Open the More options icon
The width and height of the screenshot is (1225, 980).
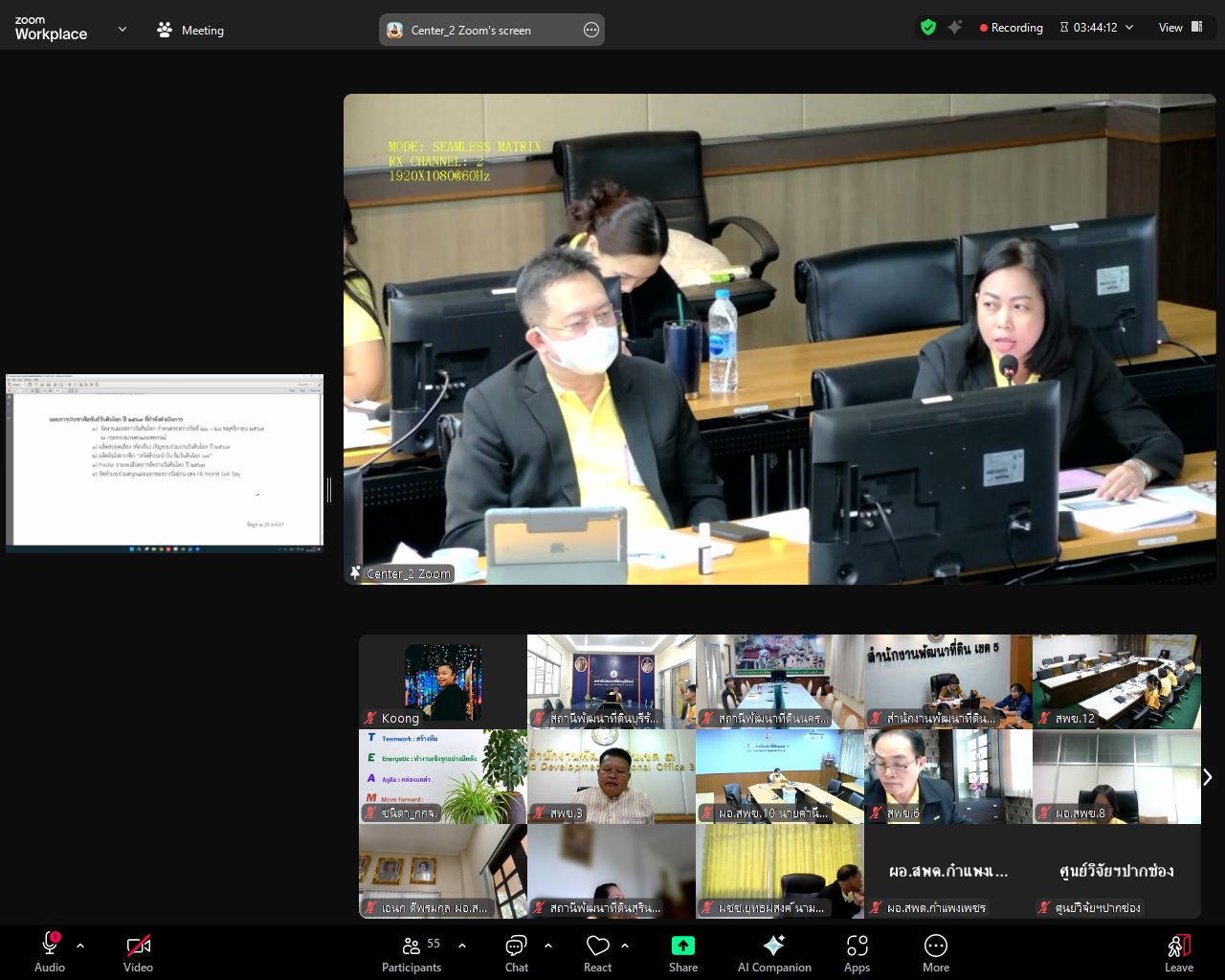coord(935,946)
